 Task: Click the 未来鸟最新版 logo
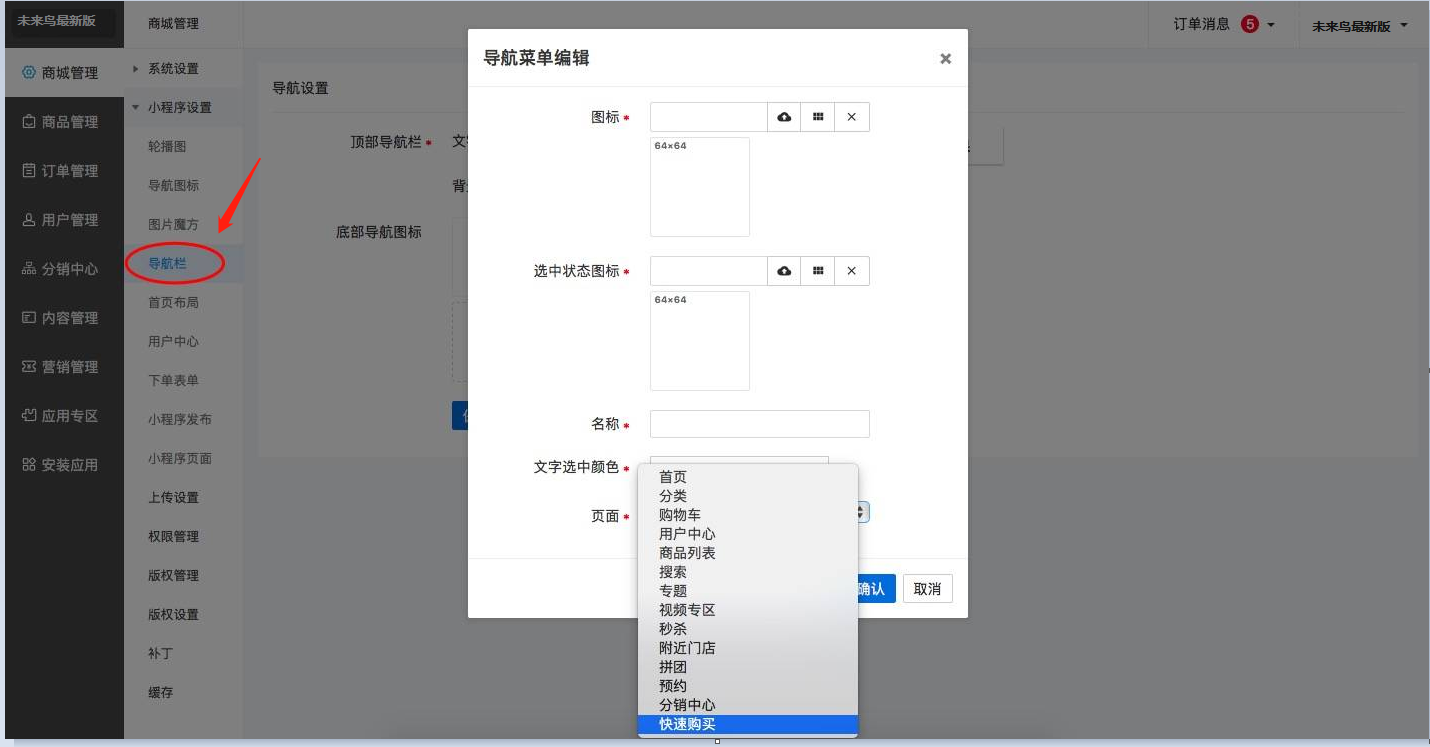pos(57,21)
